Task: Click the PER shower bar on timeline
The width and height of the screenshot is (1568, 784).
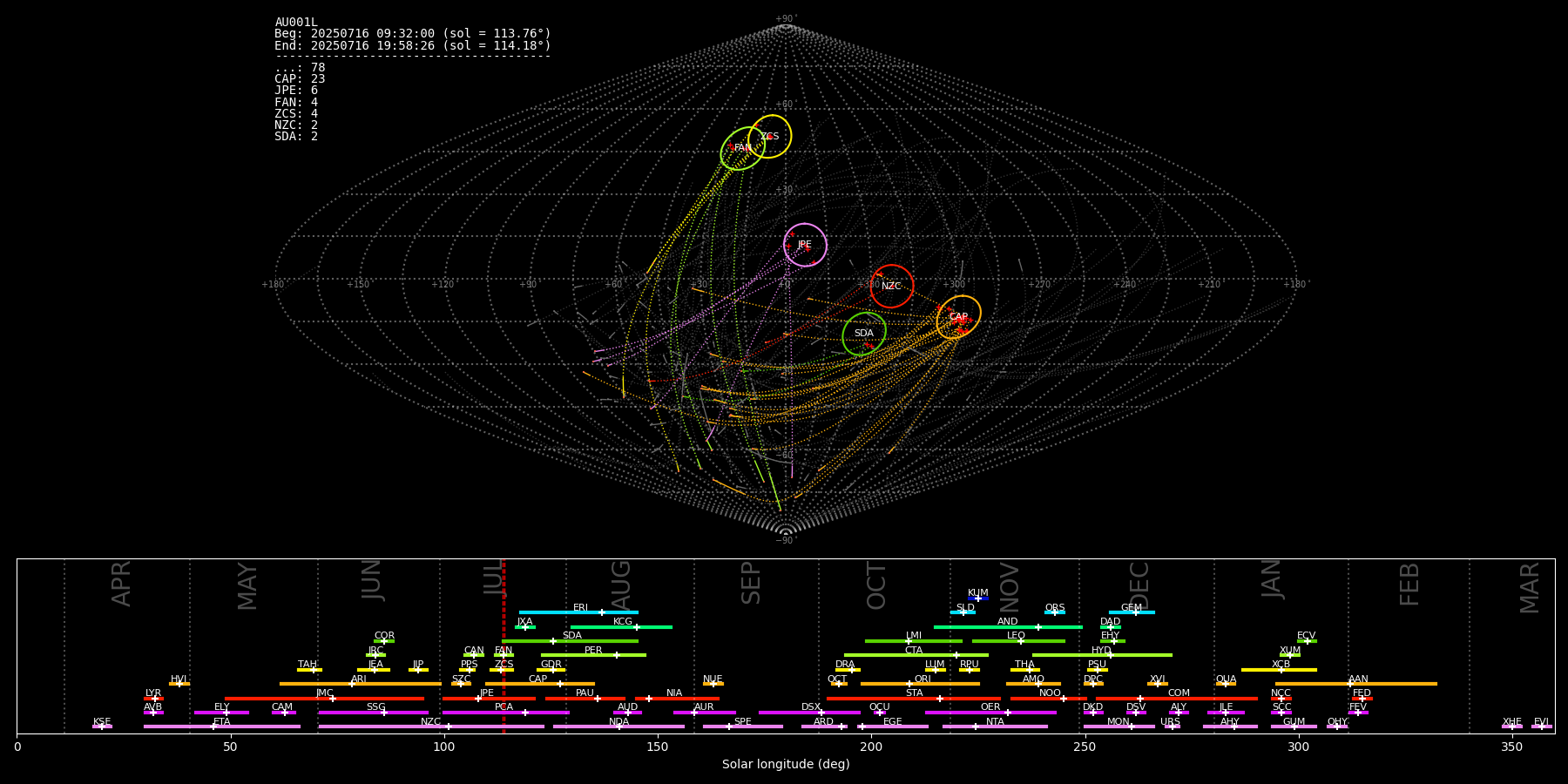Action: pos(593,655)
